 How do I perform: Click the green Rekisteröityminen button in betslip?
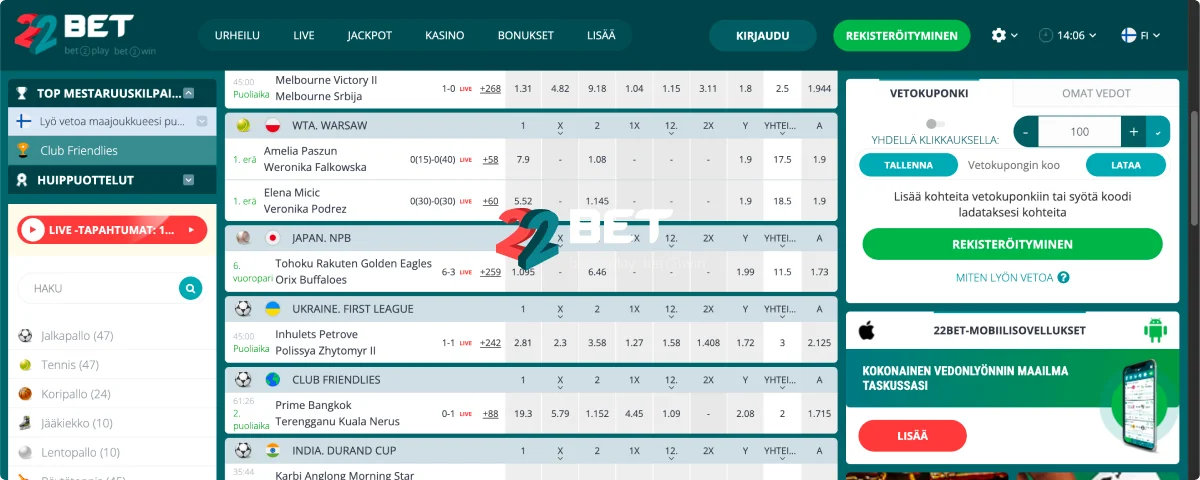coord(1013,244)
